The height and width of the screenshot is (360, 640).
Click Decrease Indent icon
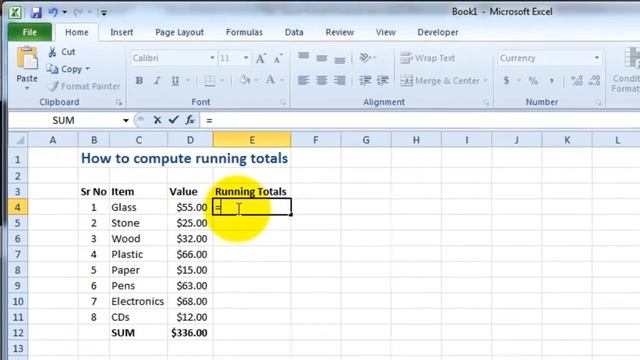point(365,80)
